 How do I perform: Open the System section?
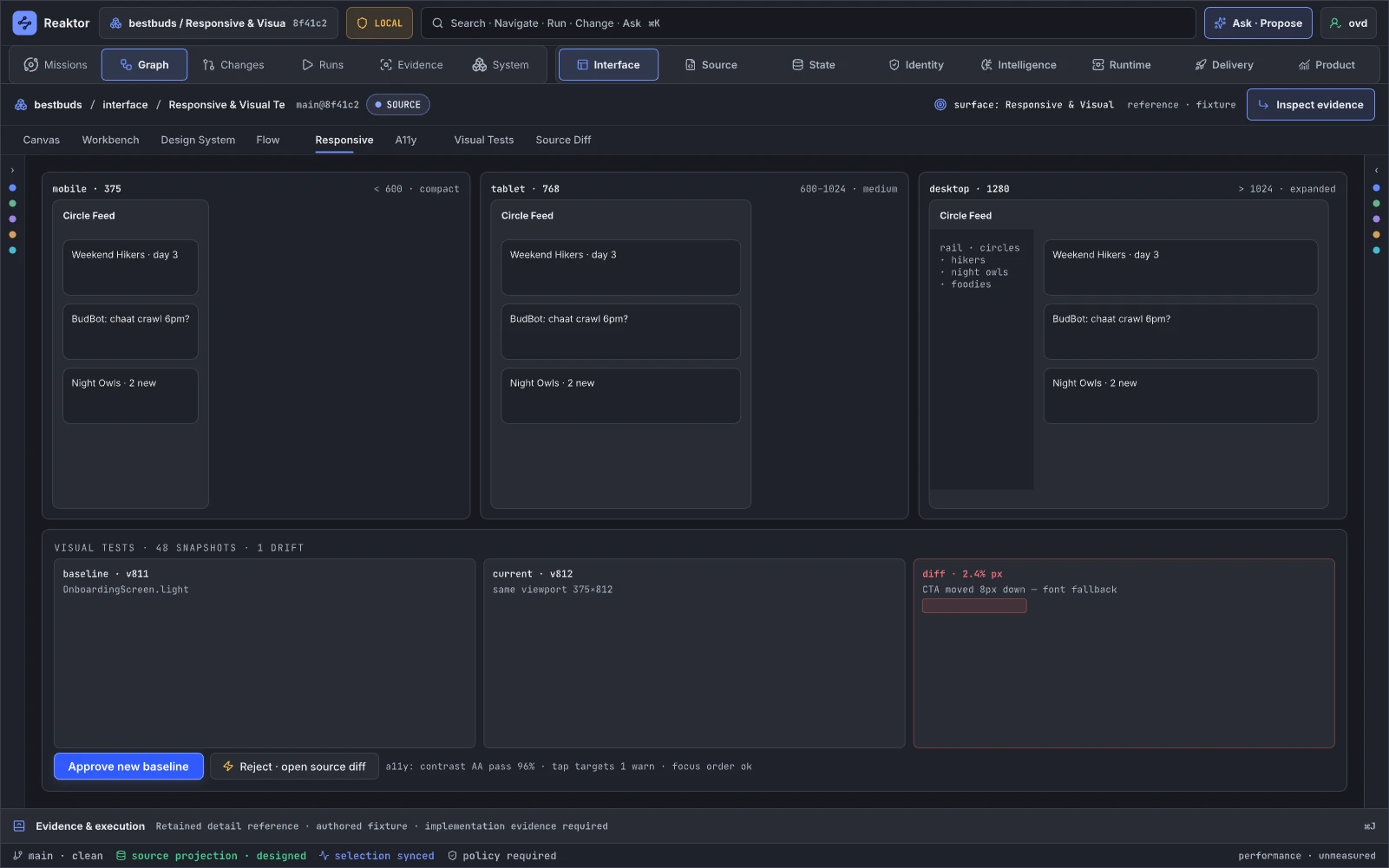point(501,65)
